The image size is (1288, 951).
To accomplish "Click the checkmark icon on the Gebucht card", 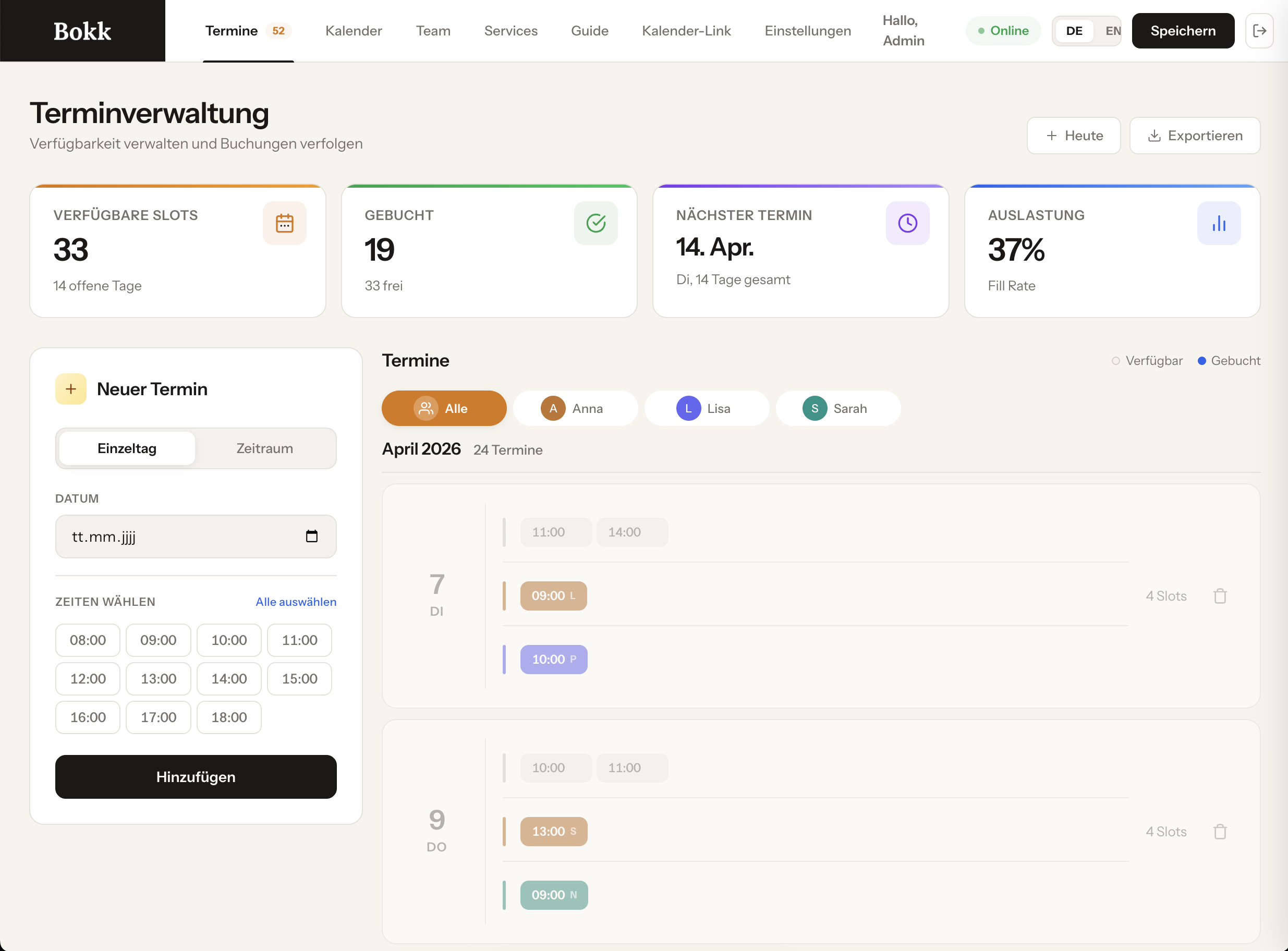I will click(x=596, y=223).
